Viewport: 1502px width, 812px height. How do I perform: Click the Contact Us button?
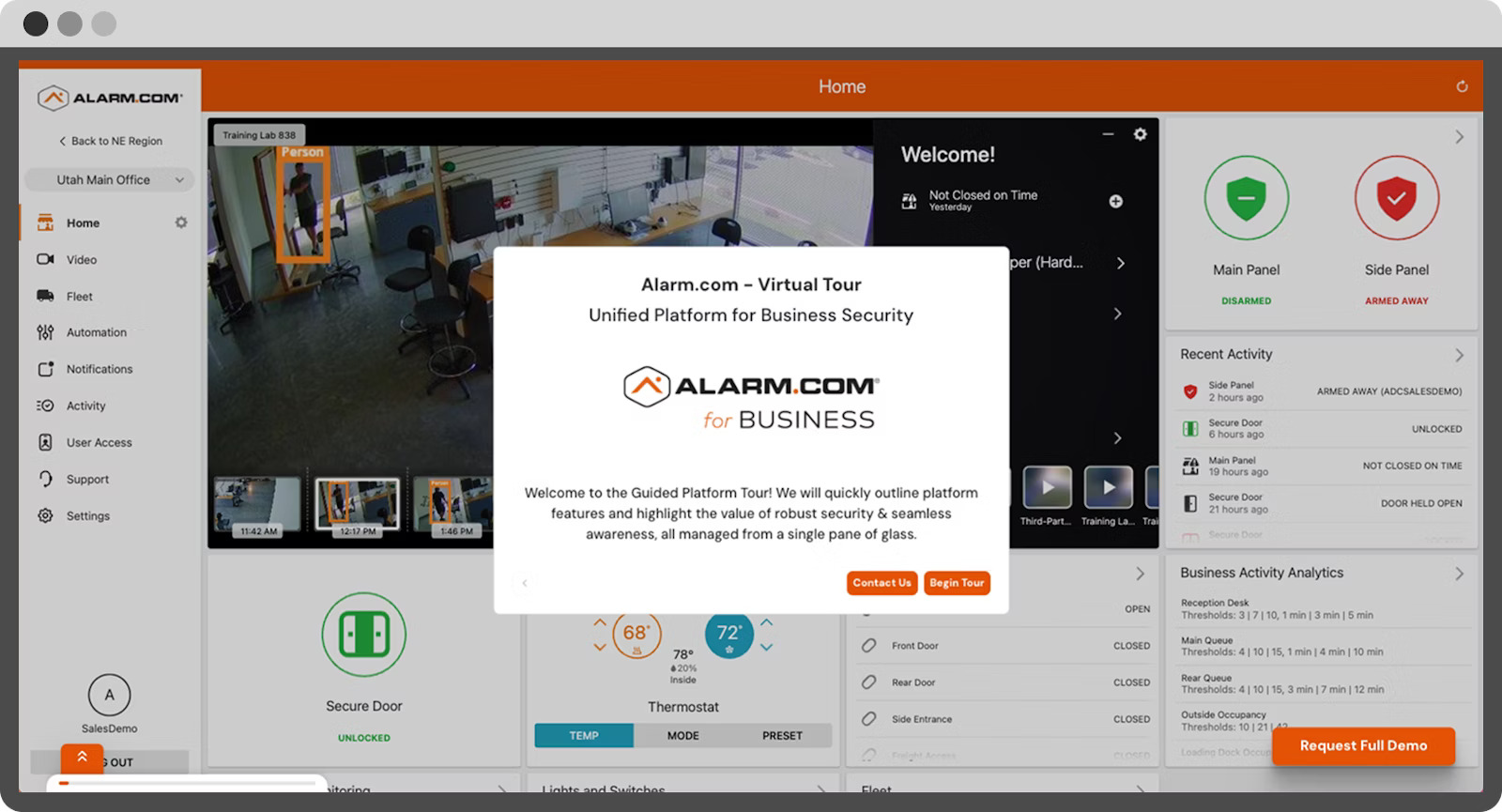click(x=882, y=583)
